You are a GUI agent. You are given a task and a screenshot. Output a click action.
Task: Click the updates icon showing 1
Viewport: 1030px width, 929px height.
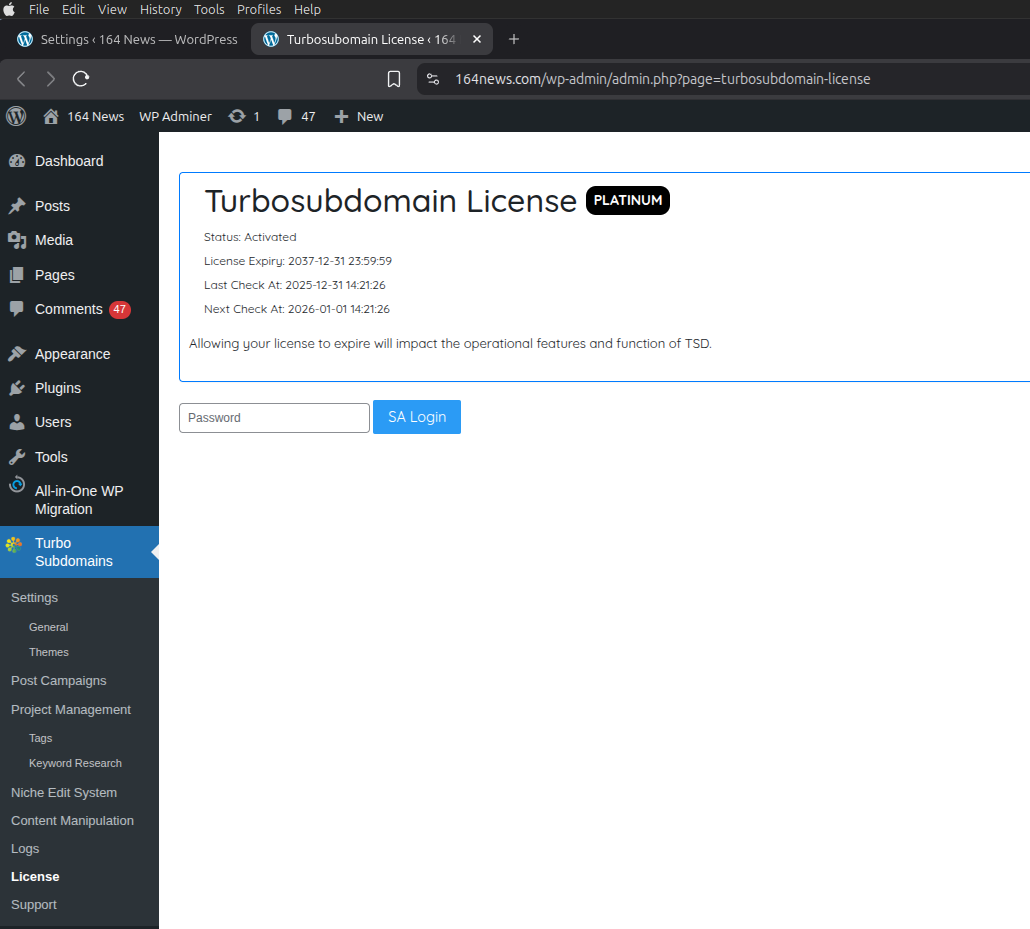[x=243, y=116]
